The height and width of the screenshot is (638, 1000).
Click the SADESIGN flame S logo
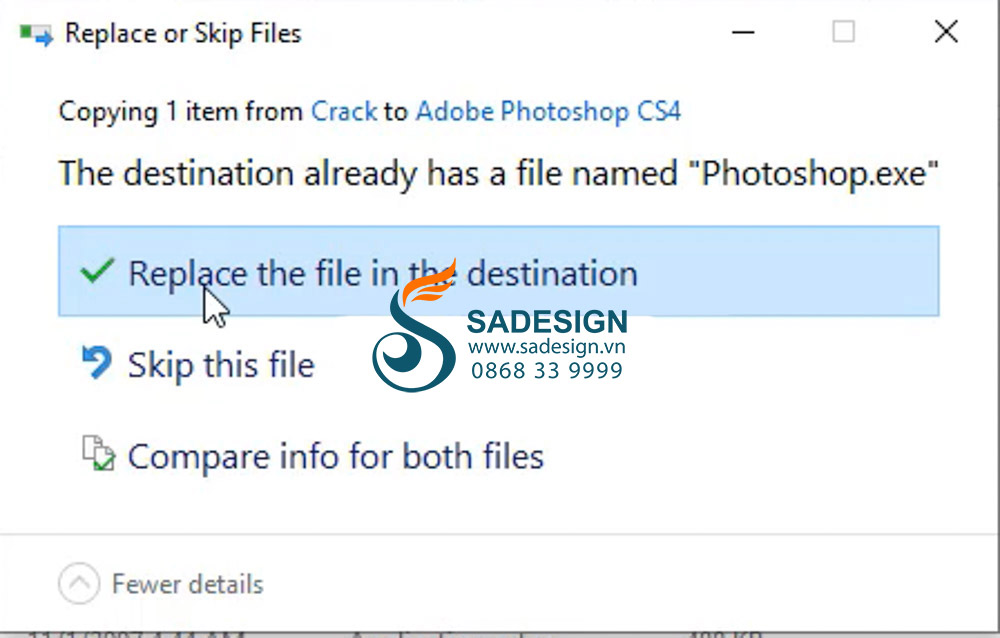tap(415, 326)
